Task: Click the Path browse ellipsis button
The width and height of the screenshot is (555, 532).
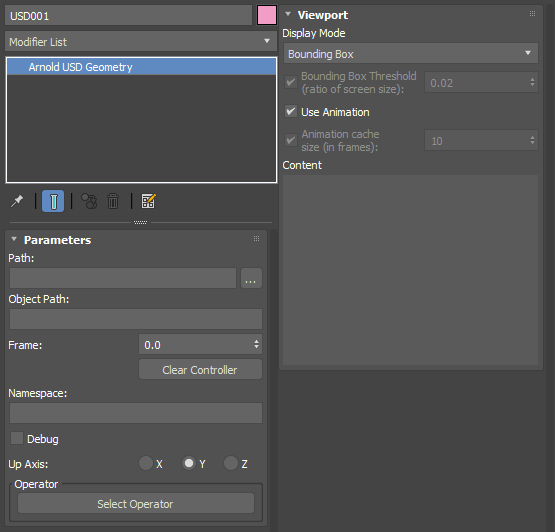Action: pos(251,278)
